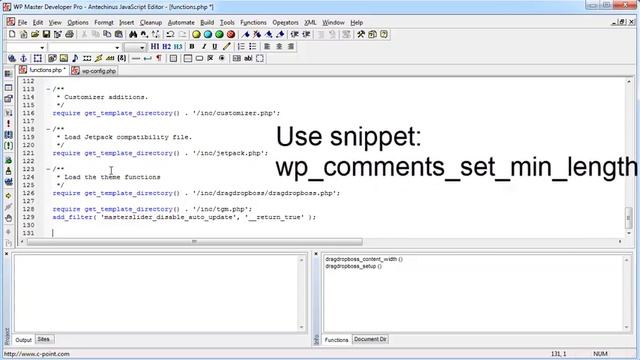Align text center
640x360 pixels.
pyautogui.click(x=279, y=47)
